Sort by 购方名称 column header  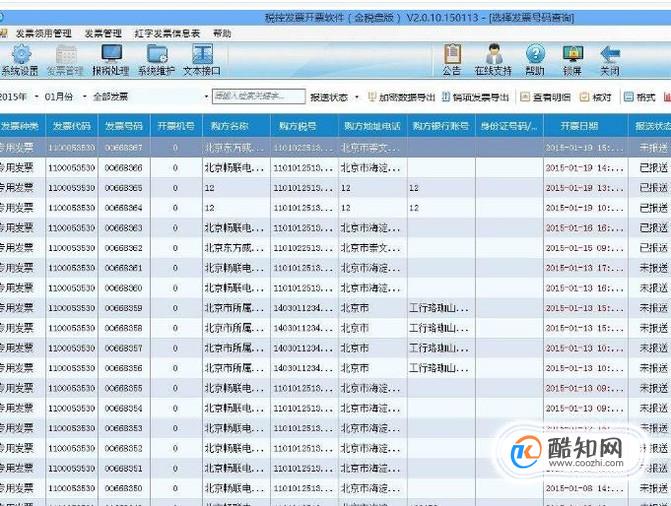pyautogui.click(x=236, y=126)
